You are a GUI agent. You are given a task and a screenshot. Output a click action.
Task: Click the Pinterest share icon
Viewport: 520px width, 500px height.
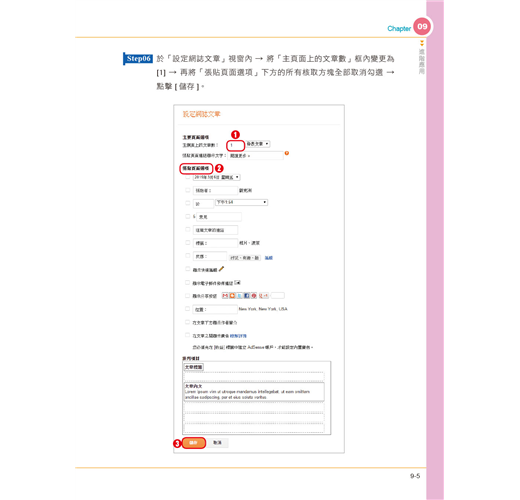[254, 296]
